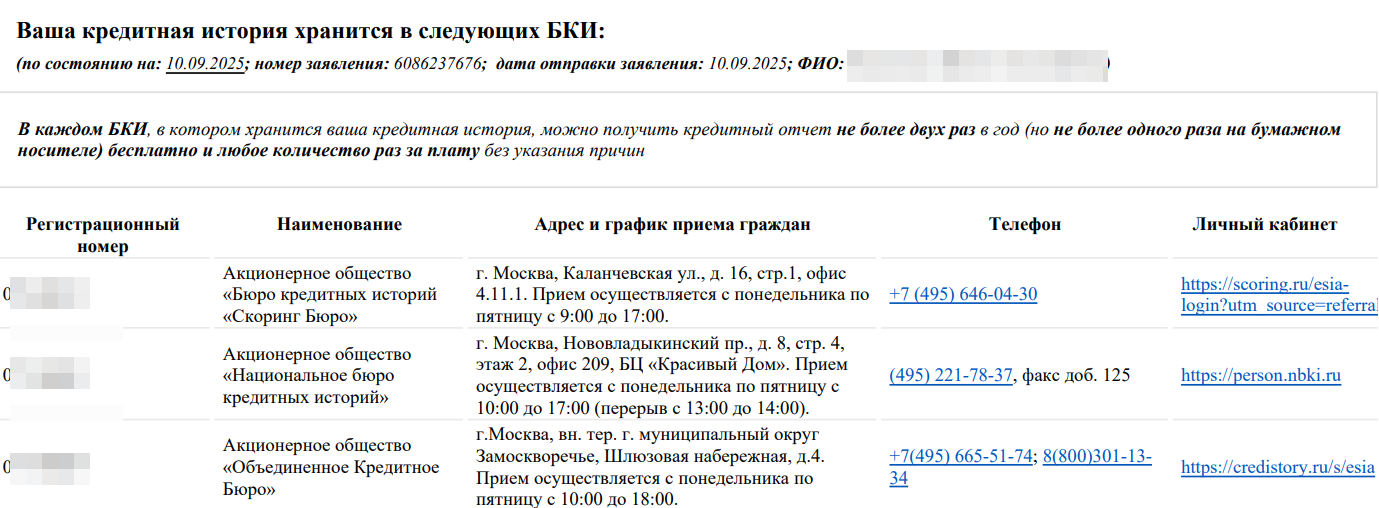Click the «Адрес и график приема граждан» header
The width and height of the screenshot is (1379, 508).
point(673,224)
